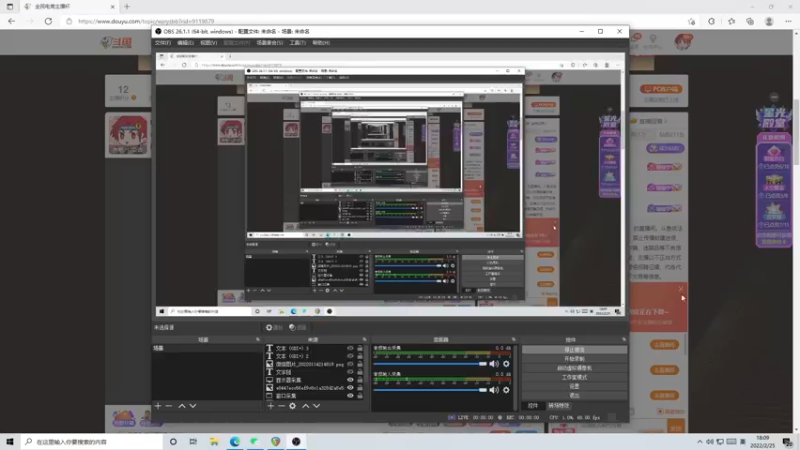Open the 帮助(H) menu in OBS
The height and width of the screenshot is (450, 800).
click(321, 43)
